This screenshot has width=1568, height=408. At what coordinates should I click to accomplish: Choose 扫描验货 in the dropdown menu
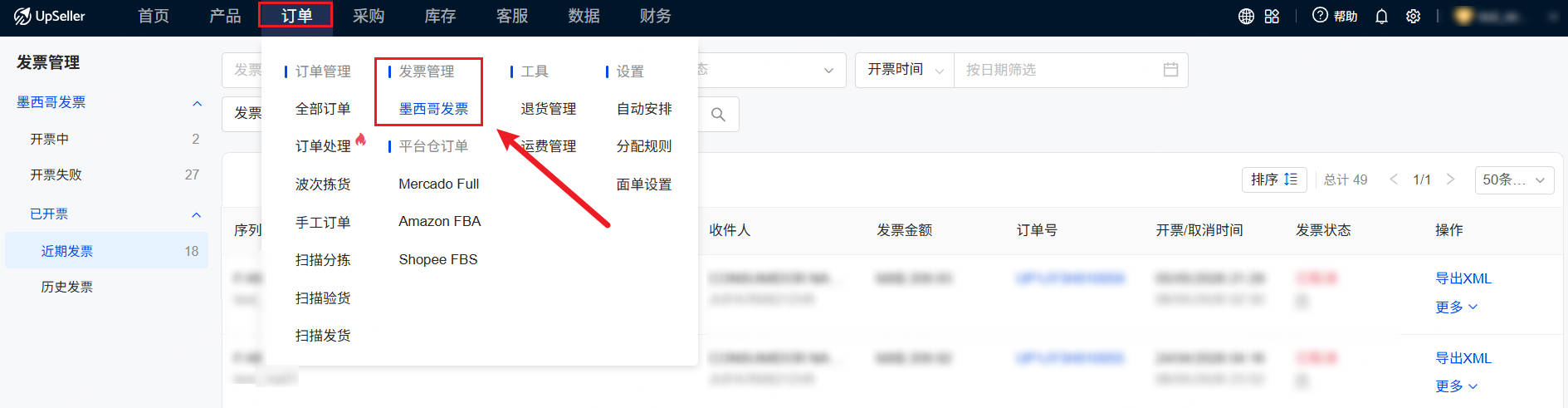323,298
